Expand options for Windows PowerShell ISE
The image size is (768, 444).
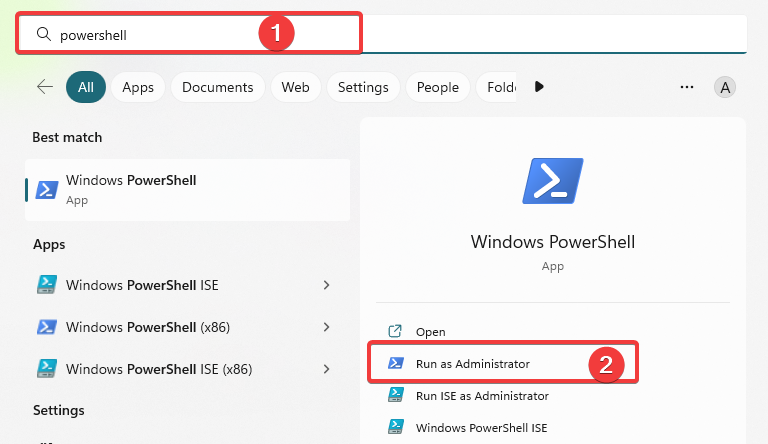(x=327, y=285)
